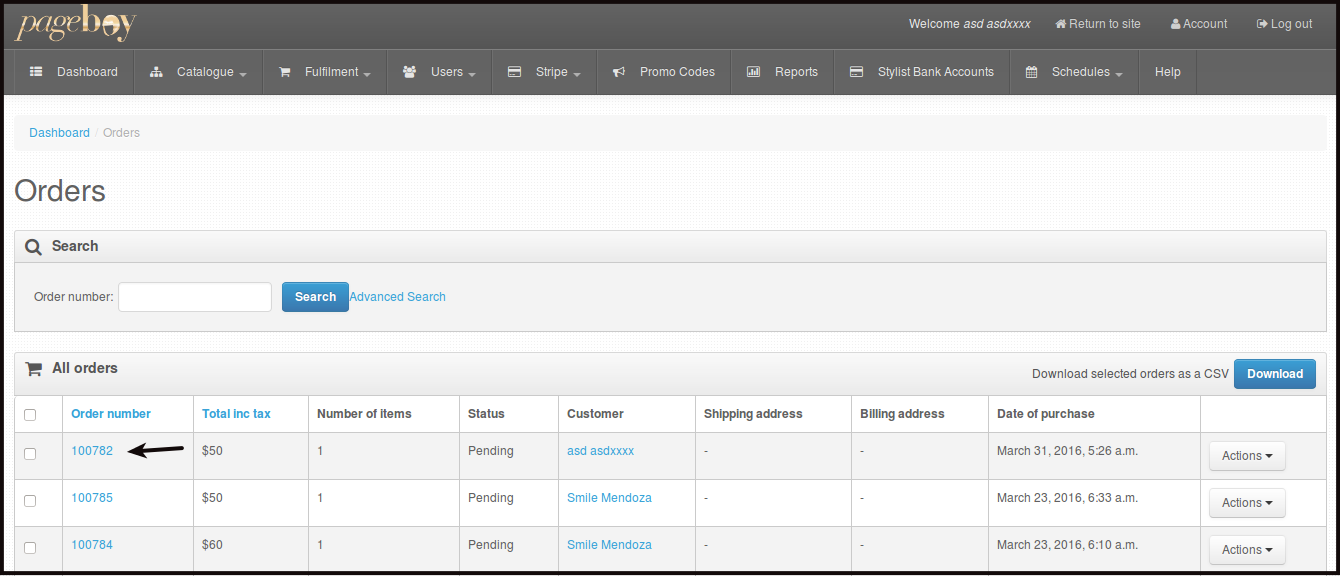This screenshot has width=1340, height=576.
Task: Open Actions dropdown for order 100785
Action: click(x=1247, y=503)
